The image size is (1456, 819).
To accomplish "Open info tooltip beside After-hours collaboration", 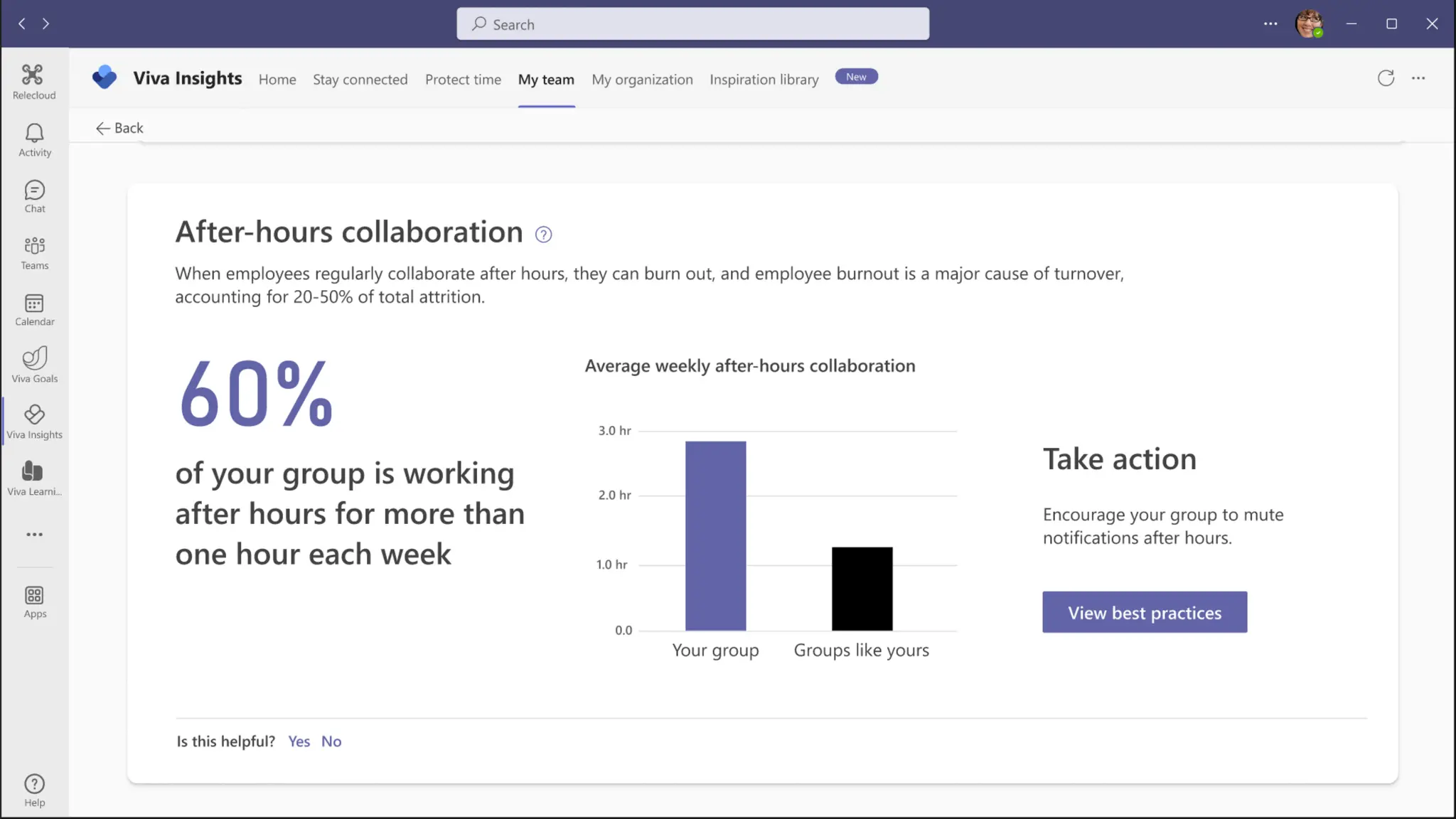I will [543, 235].
